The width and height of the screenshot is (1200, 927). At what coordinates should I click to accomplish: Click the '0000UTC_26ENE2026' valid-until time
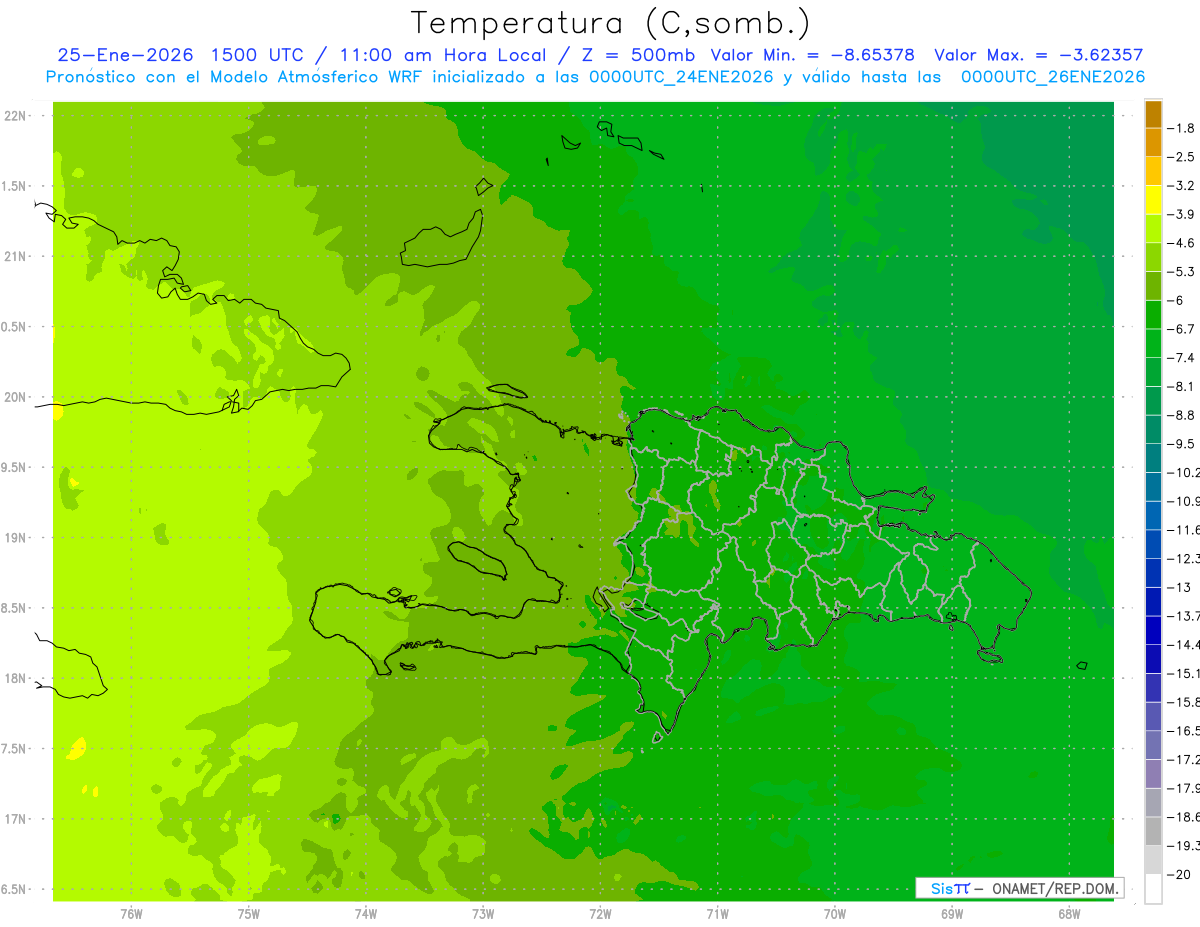click(x=1053, y=77)
